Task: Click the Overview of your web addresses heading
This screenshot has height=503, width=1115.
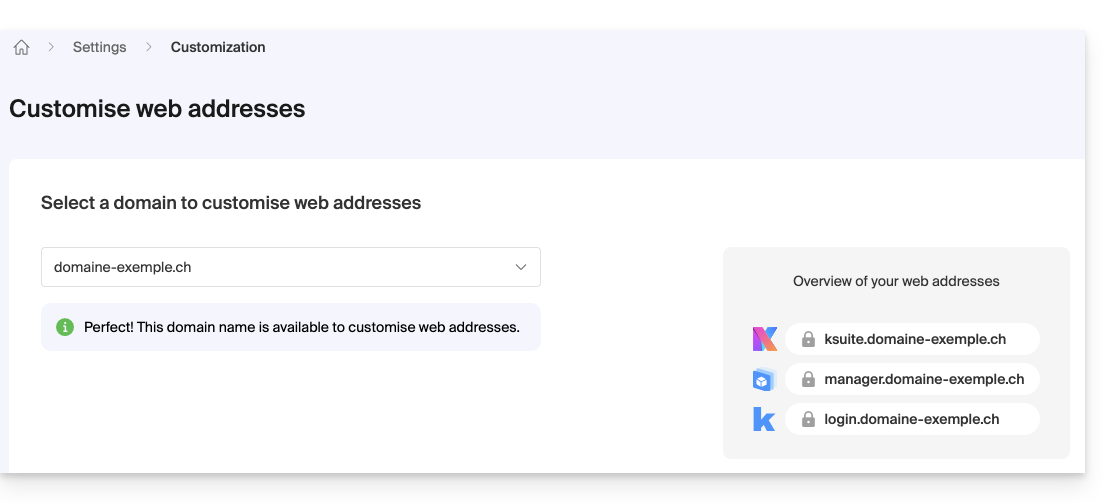Action: pos(896,281)
